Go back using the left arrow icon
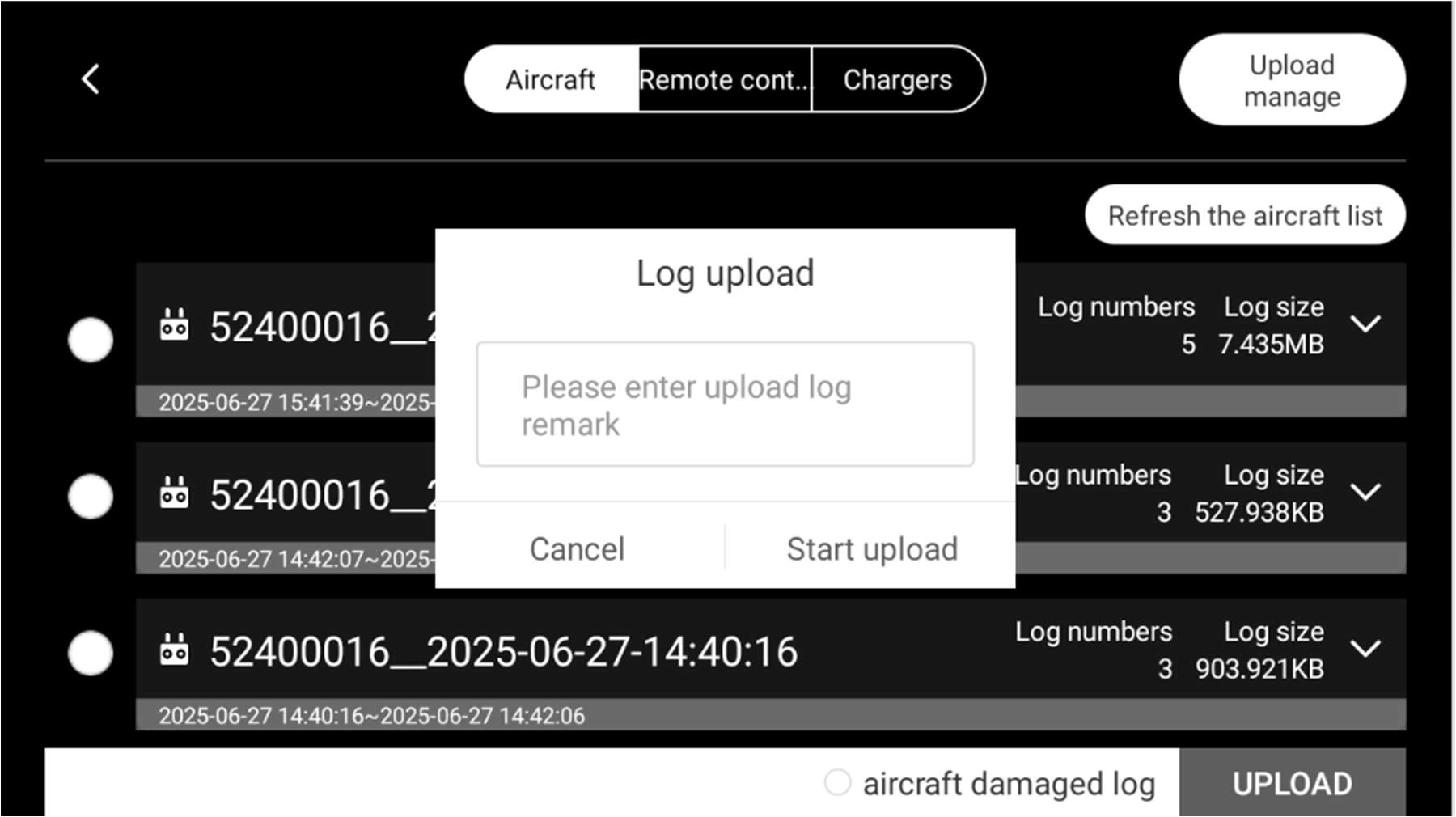Viewport: 1456px width, 817px height. coord(91,79)
